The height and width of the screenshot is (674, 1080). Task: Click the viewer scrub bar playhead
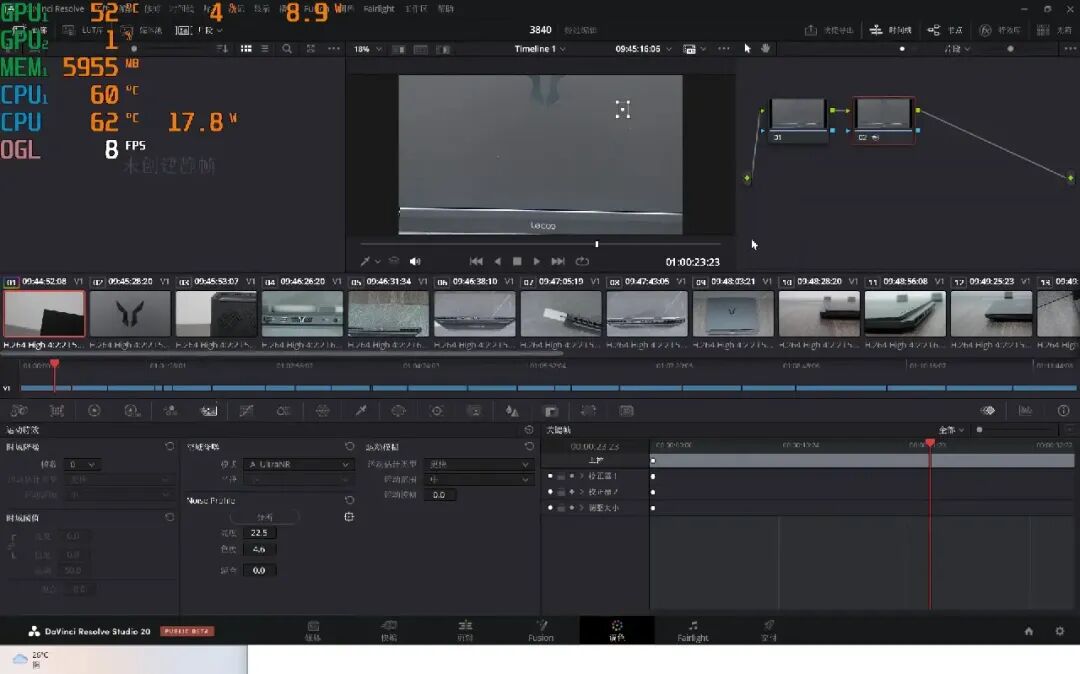coord(596,244)
